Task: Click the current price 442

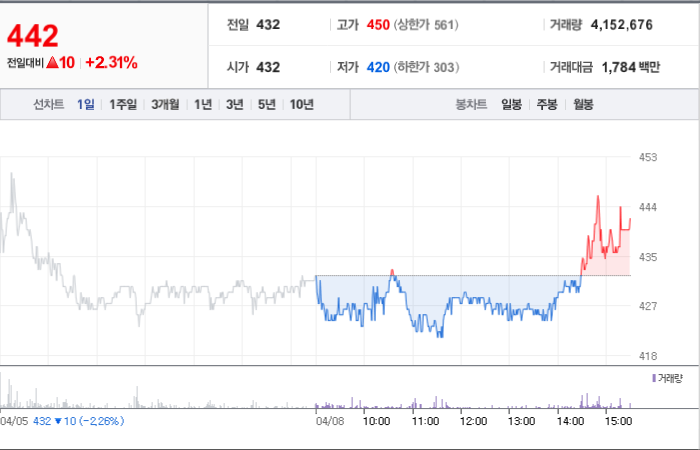Action: (x=33, y=36)
